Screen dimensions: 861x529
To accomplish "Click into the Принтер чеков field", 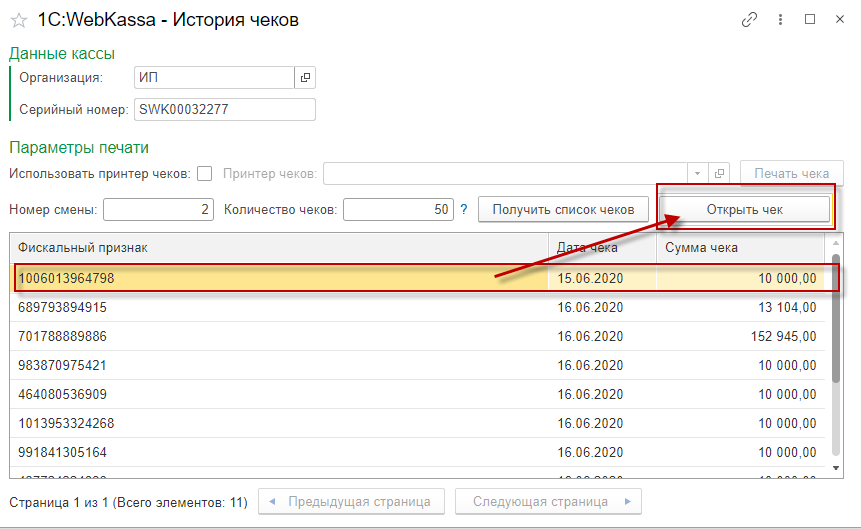I will pos(505,174).
